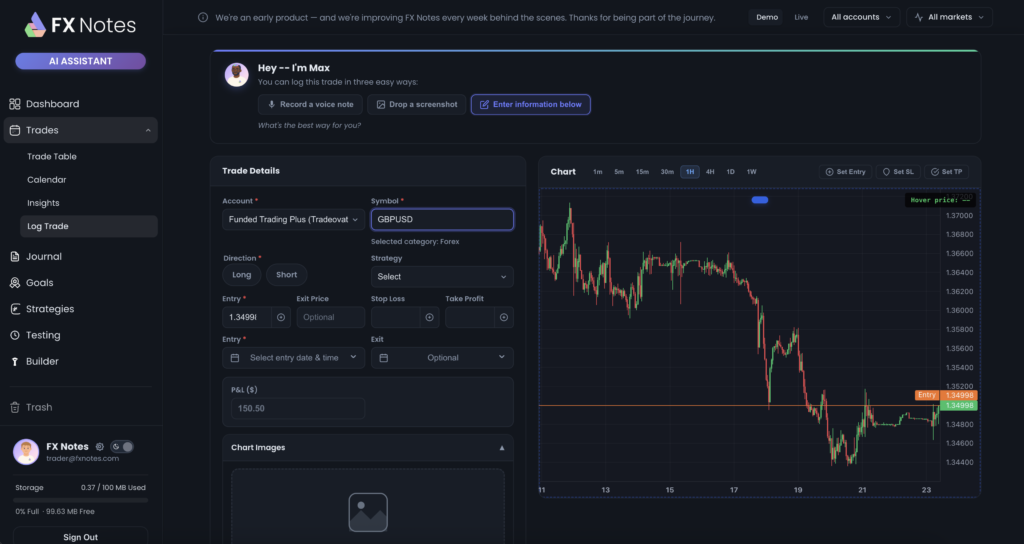The image size is (1024, 544).
Task: Open Trash from the sidebar
Action: pos(39,407)
